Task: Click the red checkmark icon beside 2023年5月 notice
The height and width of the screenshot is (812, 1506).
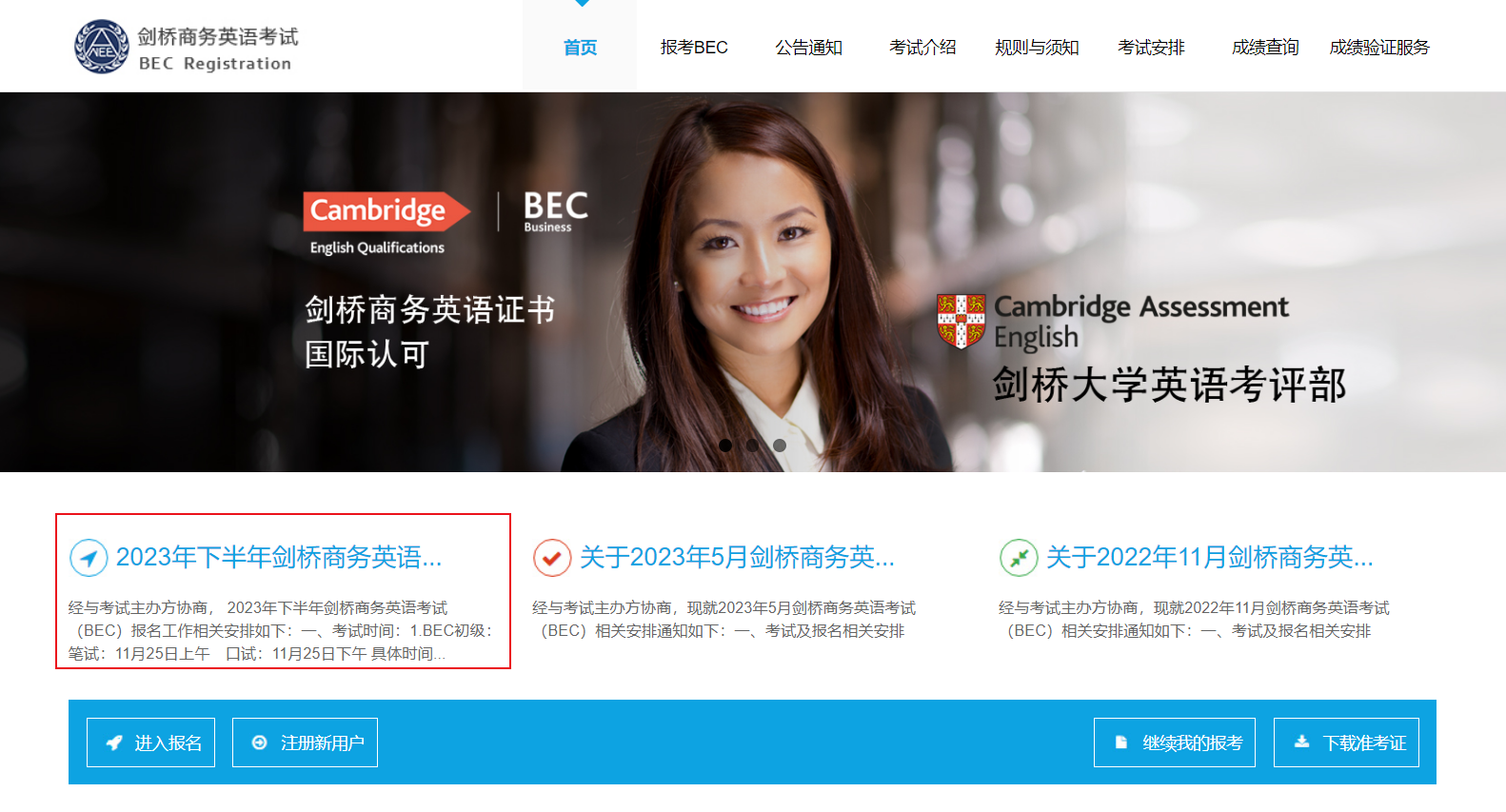Action: point(552,558)
